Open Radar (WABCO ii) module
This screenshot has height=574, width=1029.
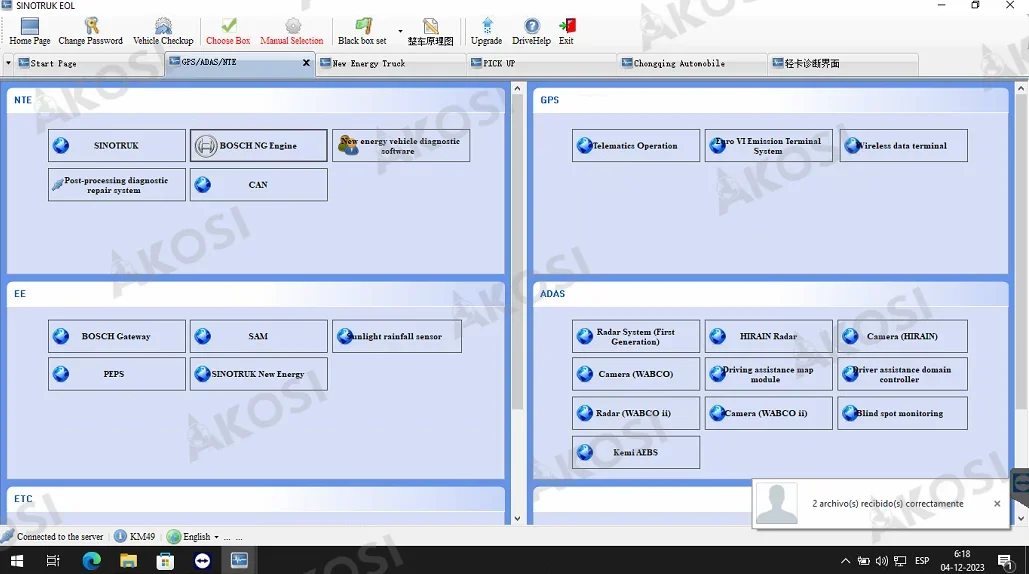636,413
